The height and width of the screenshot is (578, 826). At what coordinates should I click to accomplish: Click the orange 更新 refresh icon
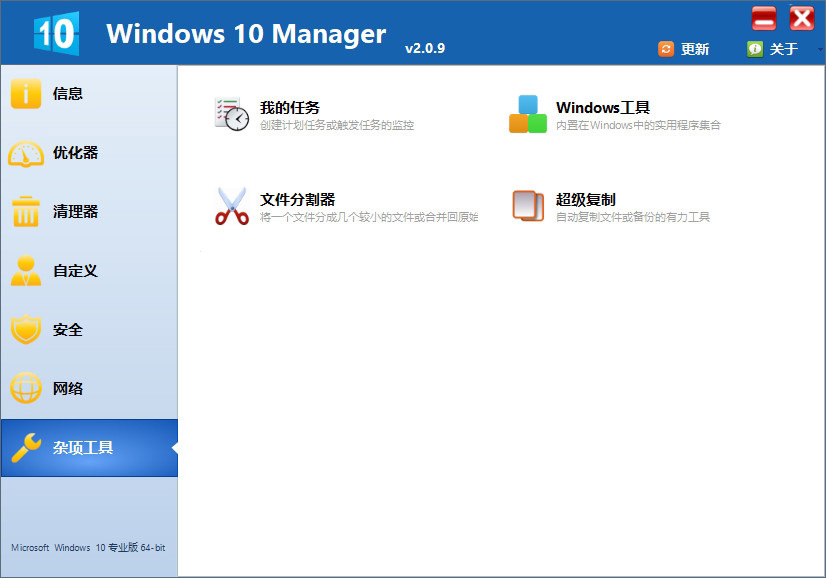pos(666,49)
